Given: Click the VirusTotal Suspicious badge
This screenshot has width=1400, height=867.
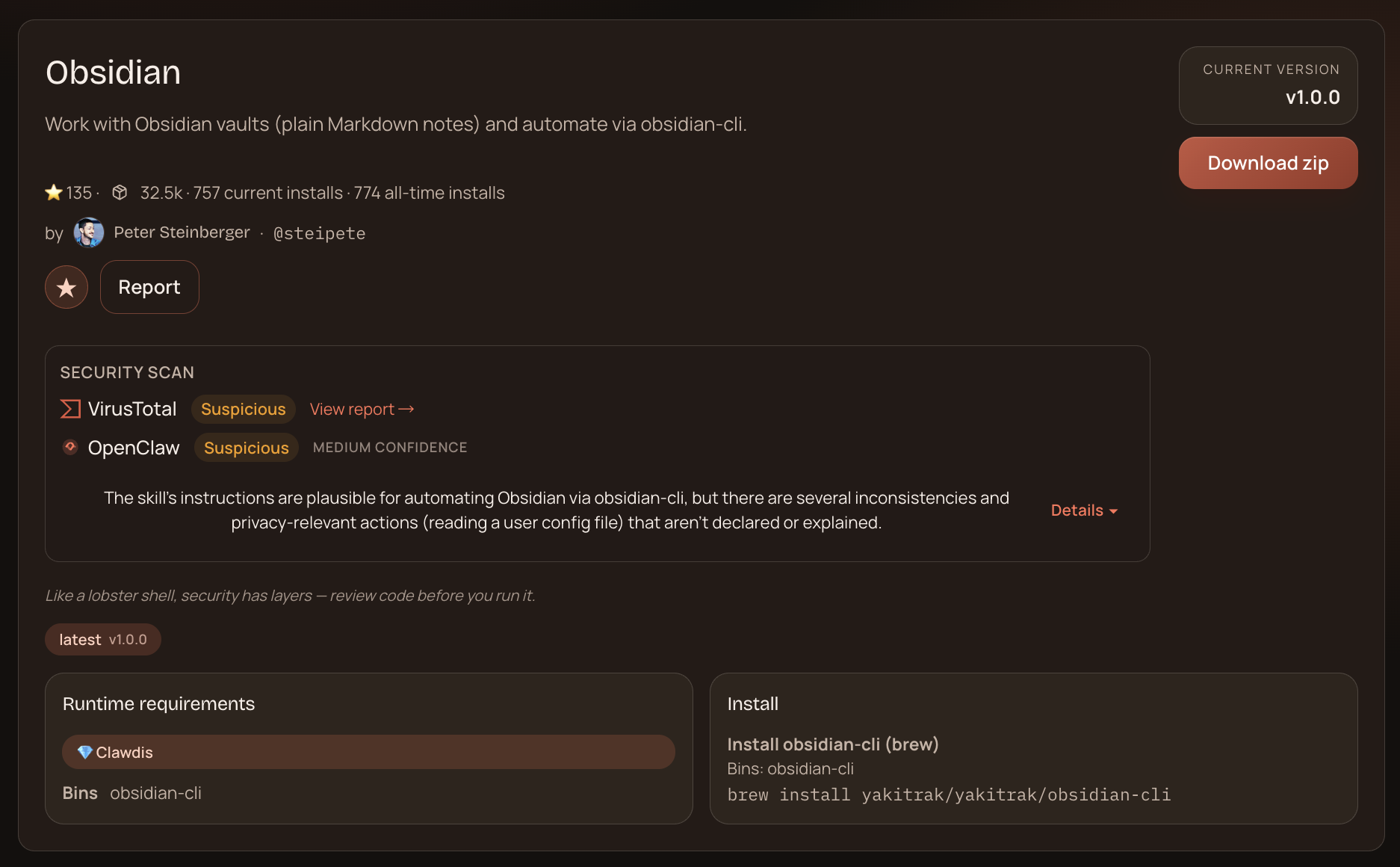Looking at the screenshot, I should [x=243, y=410].
